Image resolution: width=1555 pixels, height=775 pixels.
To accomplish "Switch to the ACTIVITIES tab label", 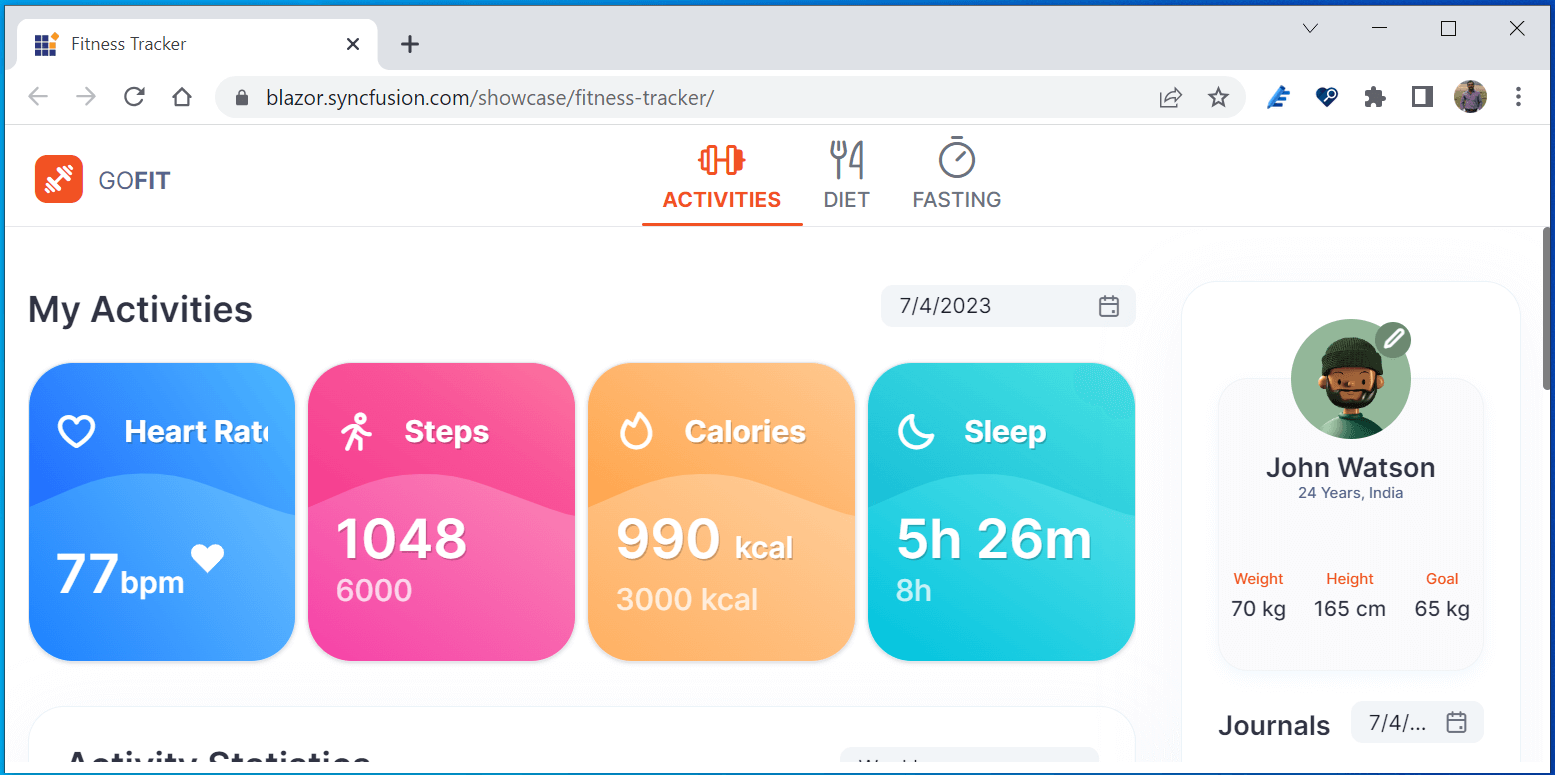I will pyautogui.click(x=722, y=200).
